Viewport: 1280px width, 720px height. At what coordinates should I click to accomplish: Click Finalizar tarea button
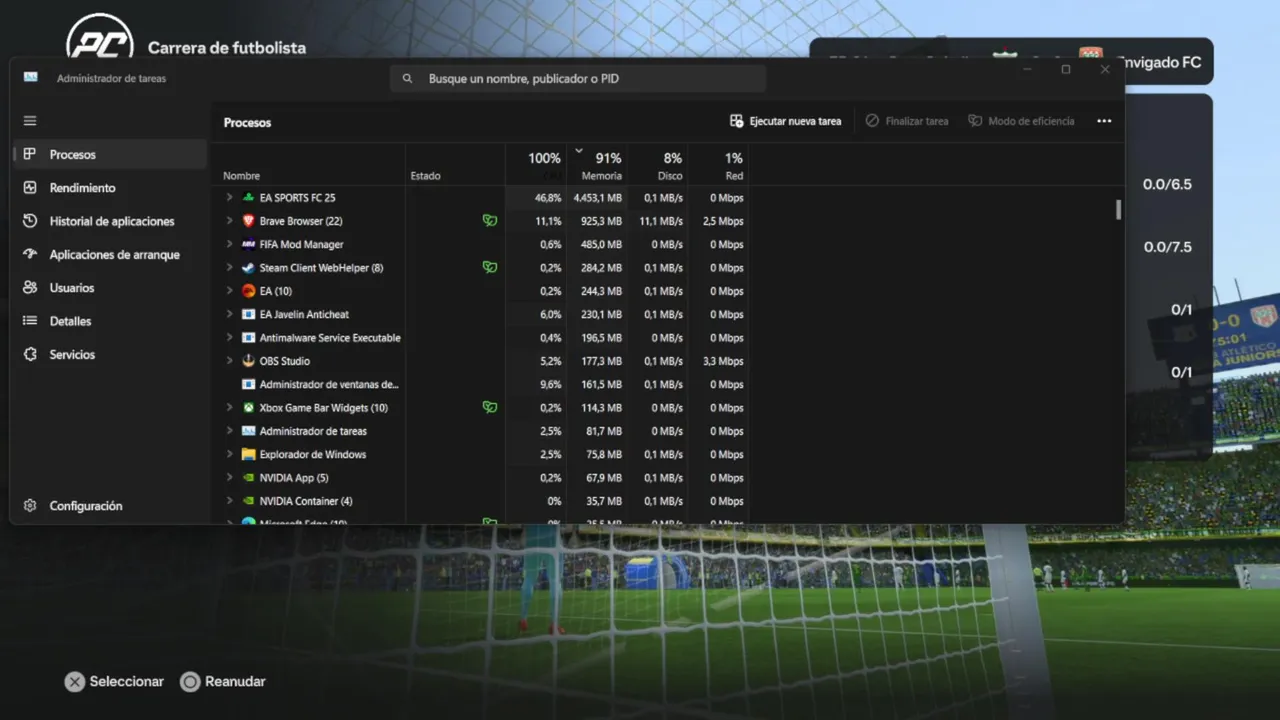[x=907, y=121]
